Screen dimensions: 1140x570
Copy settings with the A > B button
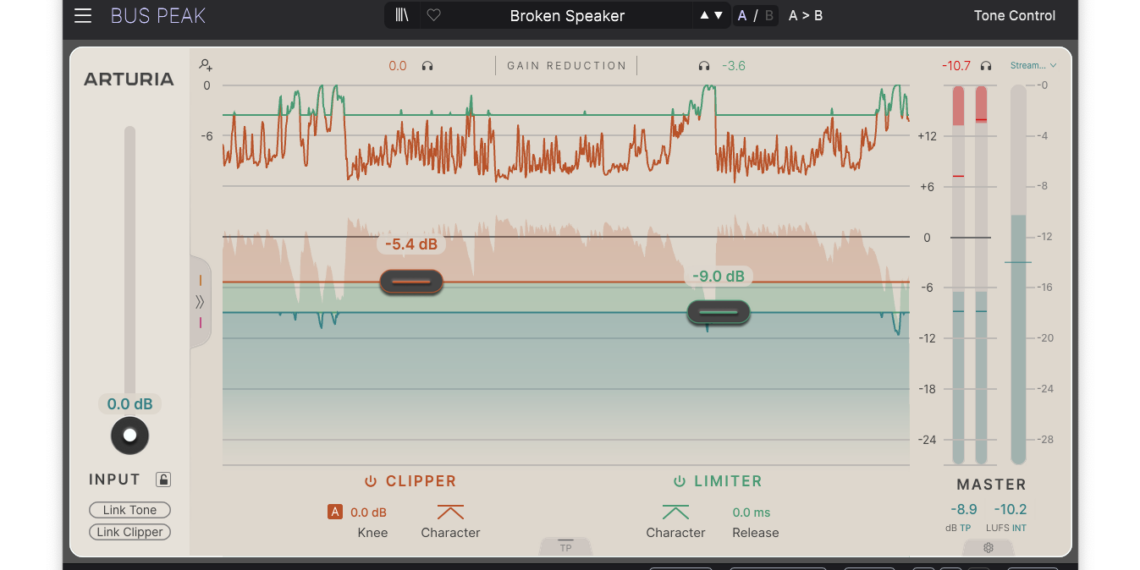click(x=806, y=15)
